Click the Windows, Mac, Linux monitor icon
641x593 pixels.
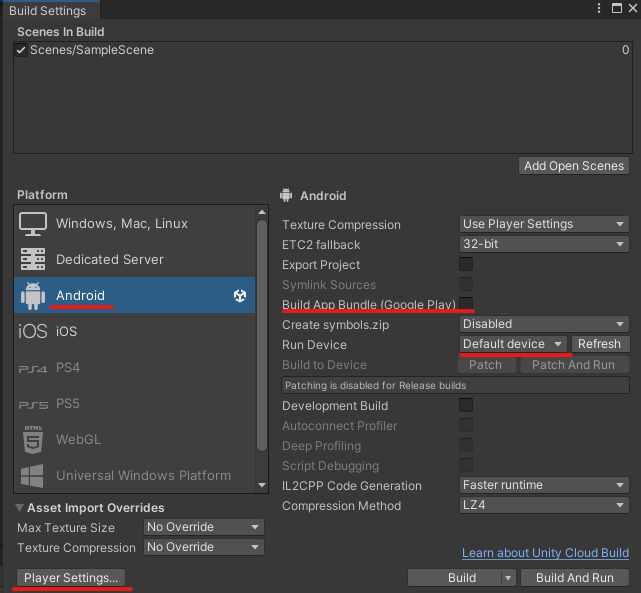click(x=33, y=224)
